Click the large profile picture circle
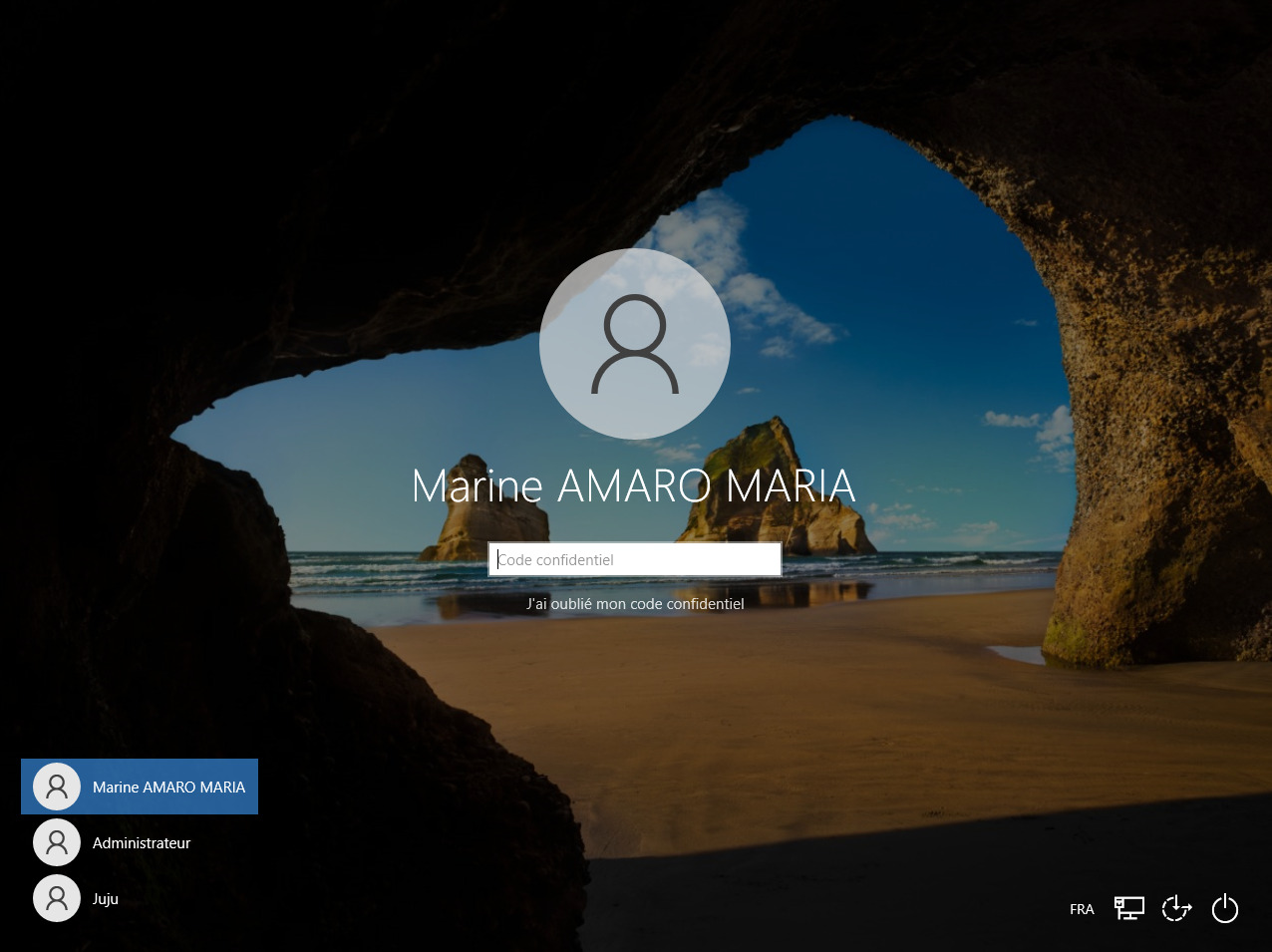The image size is (1272, 952). 635,344
